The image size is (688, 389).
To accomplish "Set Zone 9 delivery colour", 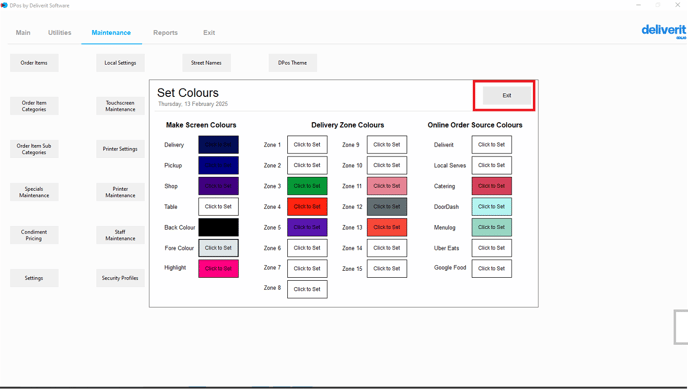I will click(x=387, y=144).
